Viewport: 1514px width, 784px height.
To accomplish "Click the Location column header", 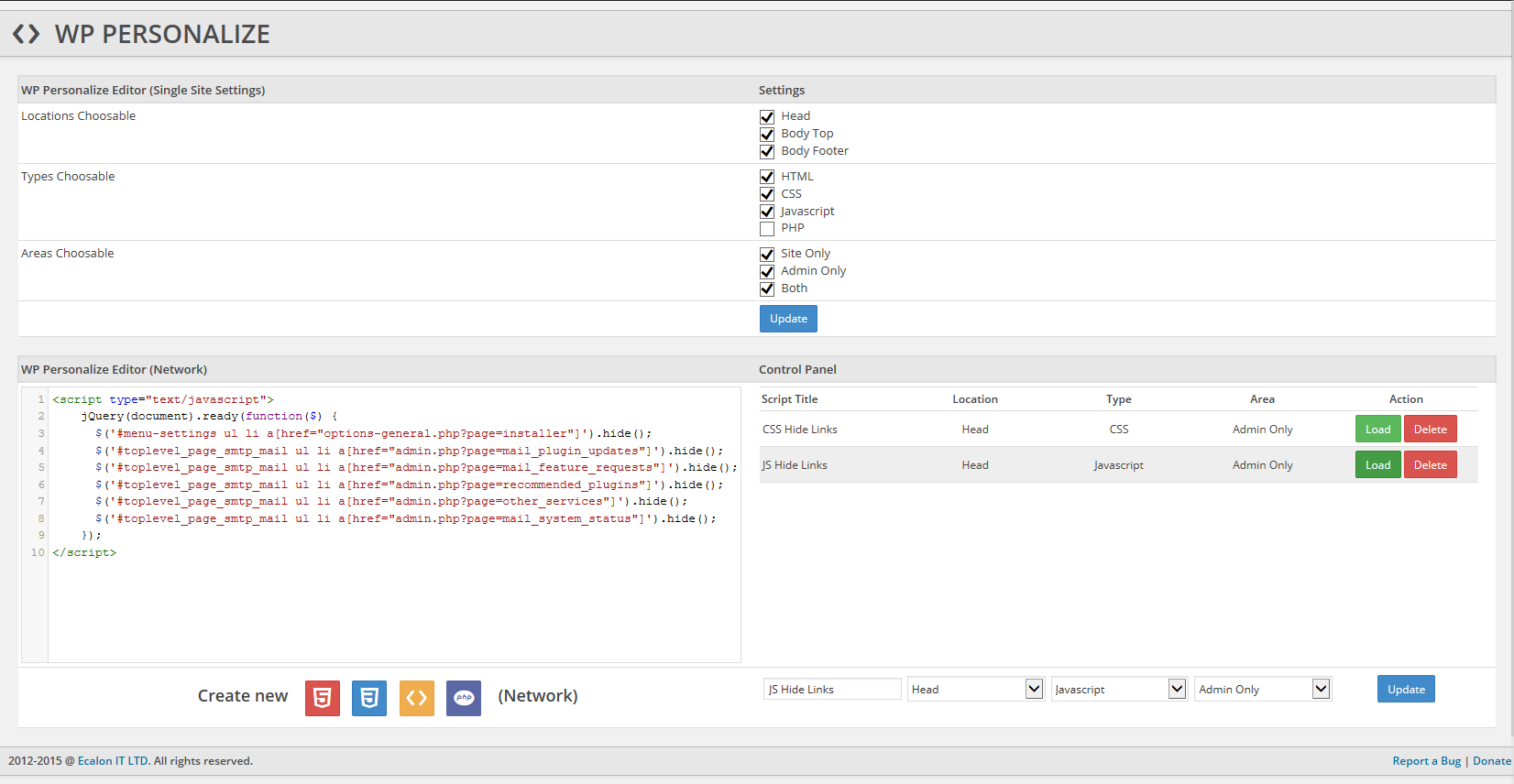I will [x=975, y=399].
